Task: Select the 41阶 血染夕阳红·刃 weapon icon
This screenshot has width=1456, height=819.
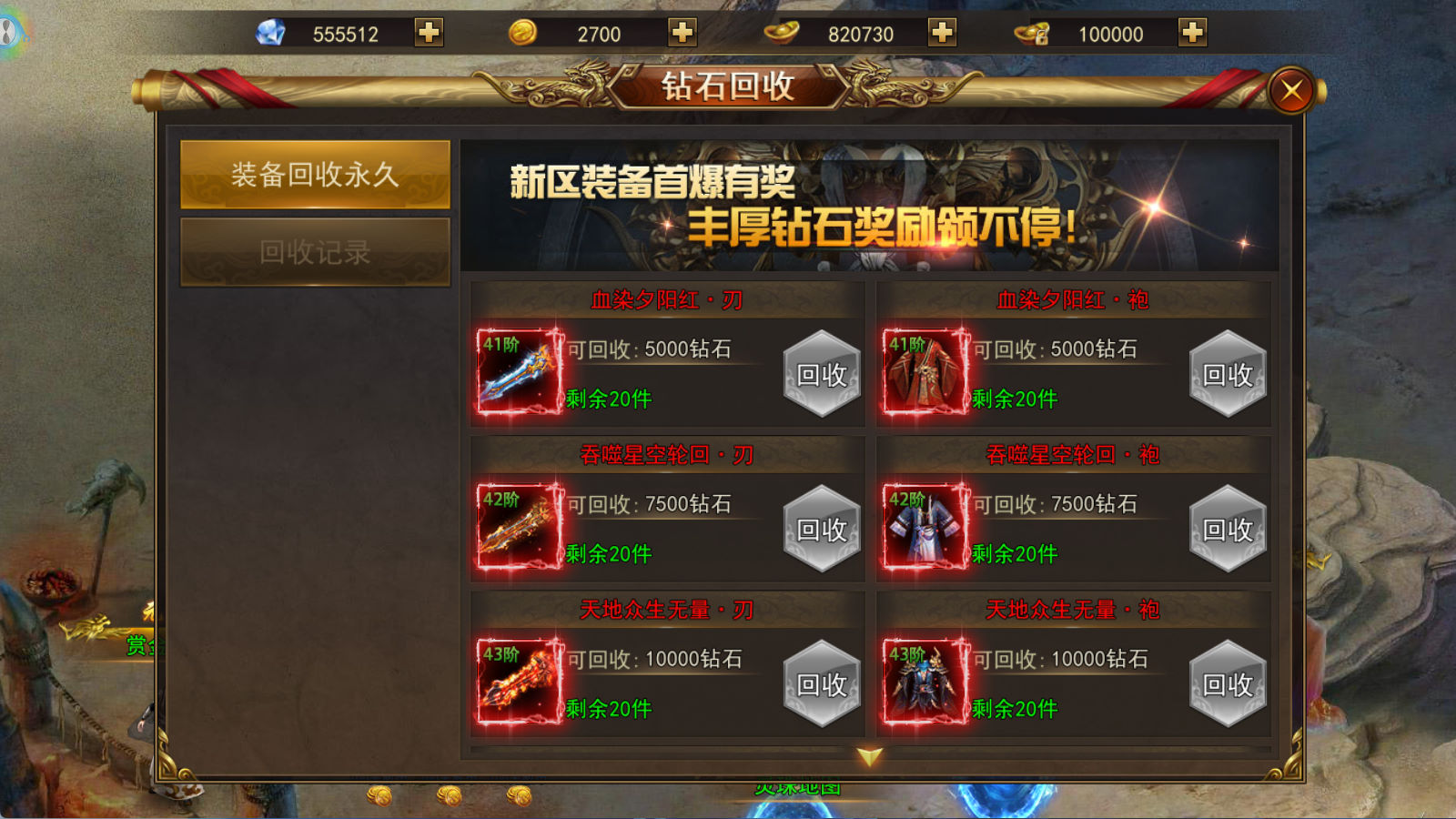Action: pyautogui.click(x=519, y=371)
